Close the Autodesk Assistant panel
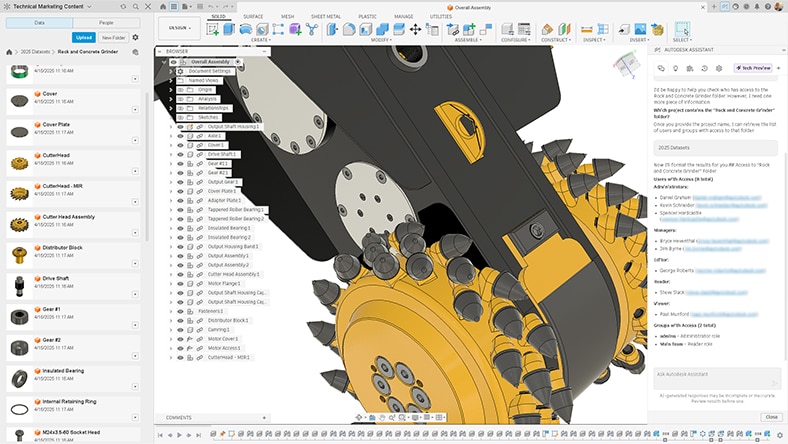This screenshot has height=444, width=788. pos(771,417)
